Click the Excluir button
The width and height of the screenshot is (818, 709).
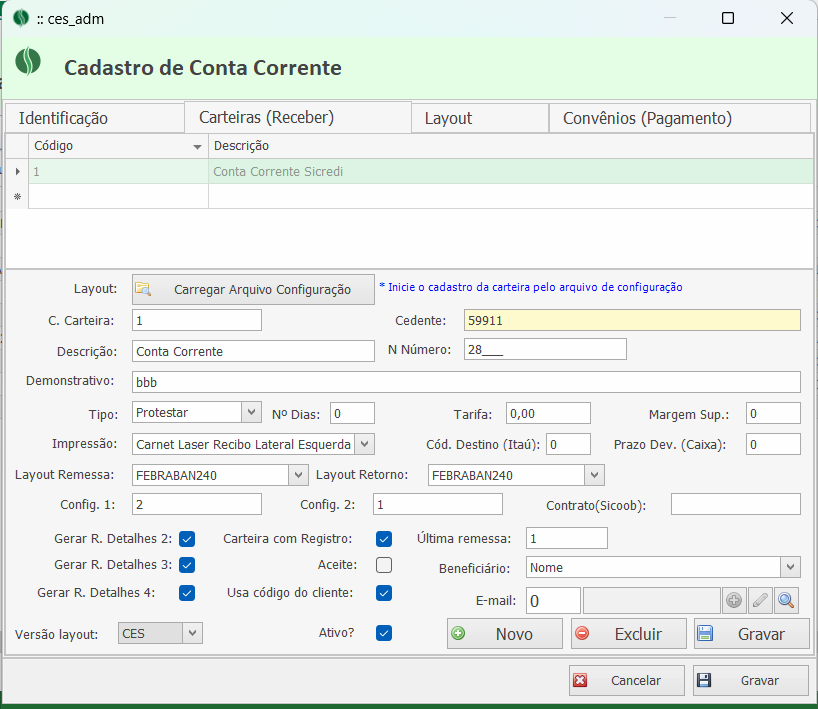pos(629,634)
